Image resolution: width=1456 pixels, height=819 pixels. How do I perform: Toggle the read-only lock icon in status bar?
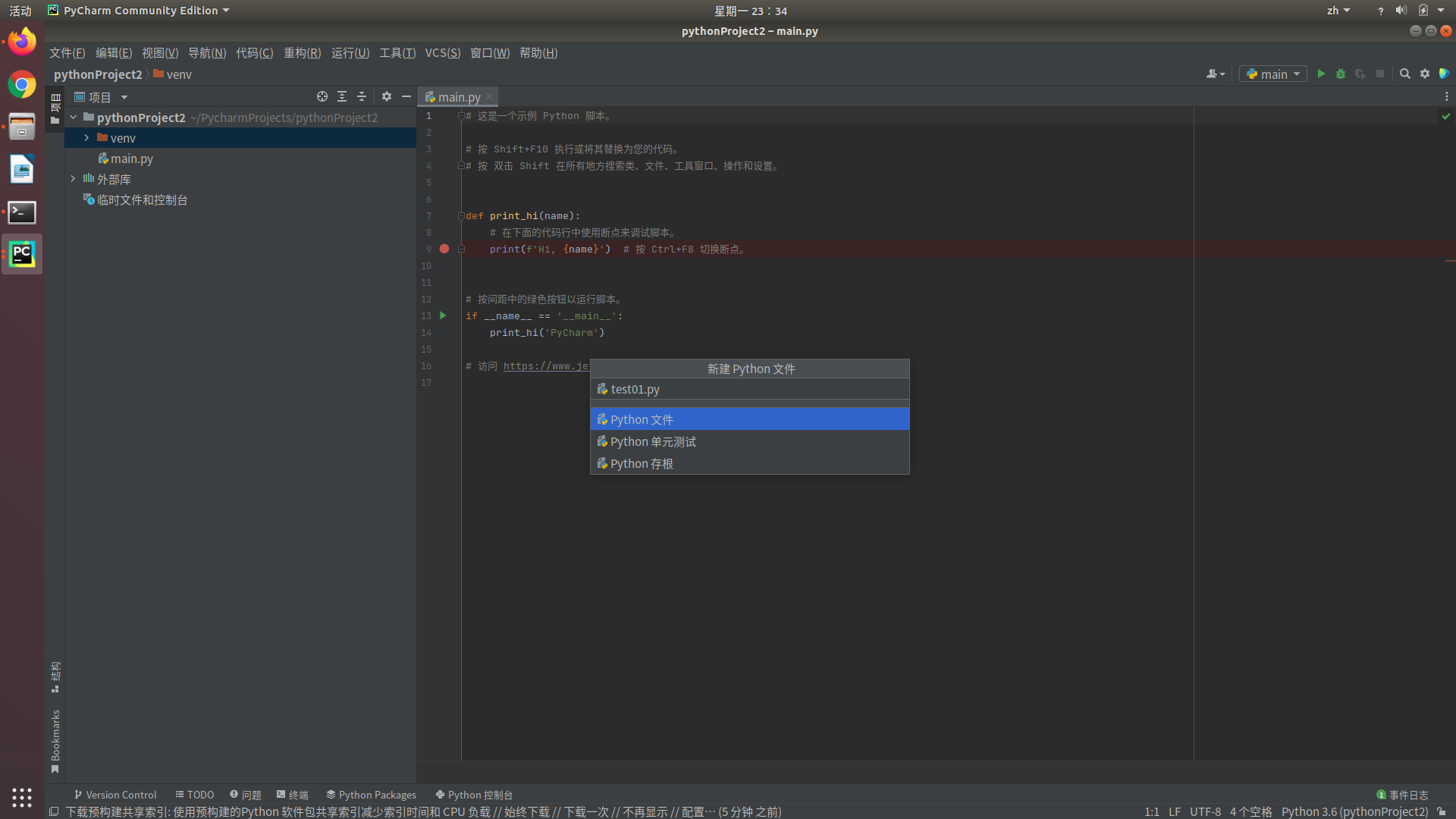point(1442,811)
